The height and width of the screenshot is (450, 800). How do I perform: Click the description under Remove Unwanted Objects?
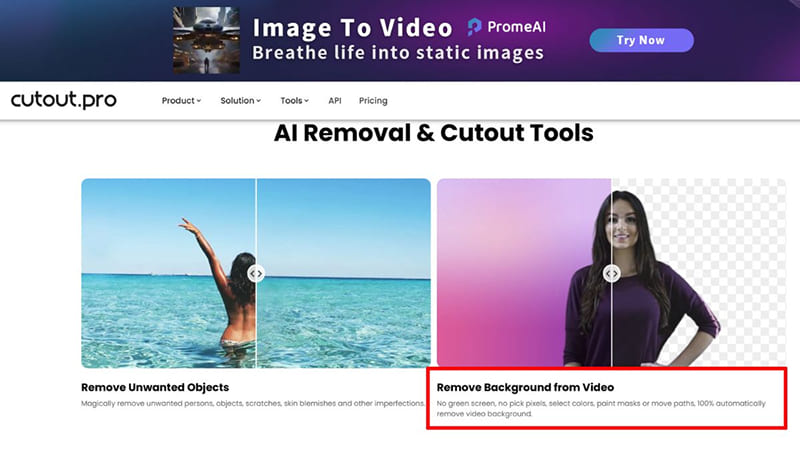[x=255, y=404]
